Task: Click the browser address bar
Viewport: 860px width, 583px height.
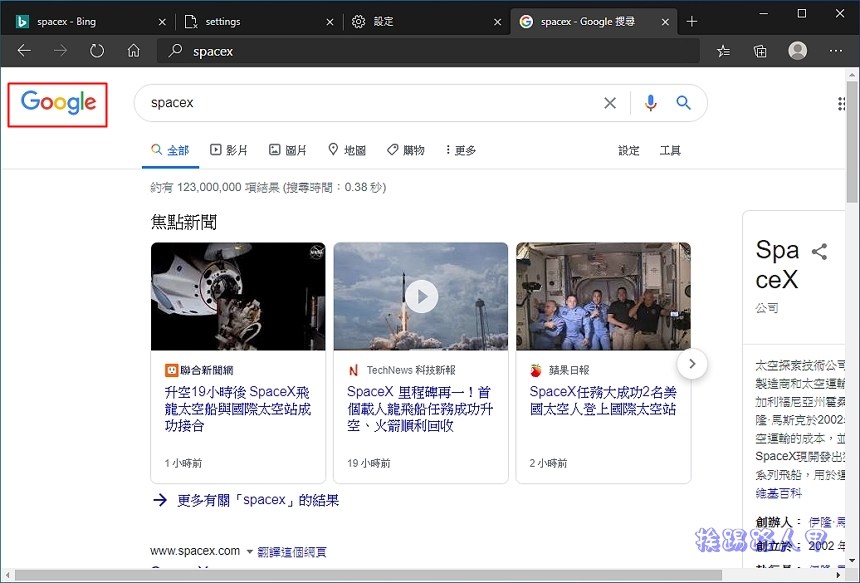Action: 428,51
